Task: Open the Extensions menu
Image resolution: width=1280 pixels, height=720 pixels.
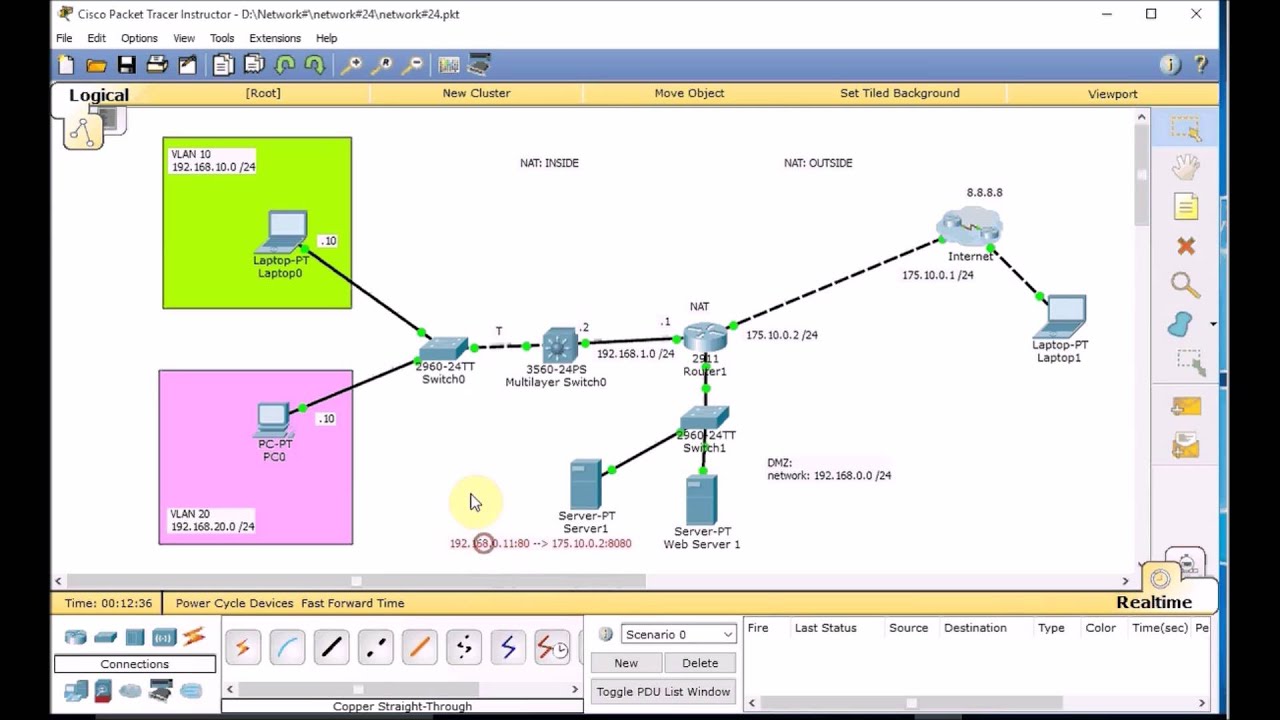Action: (275, 38)
